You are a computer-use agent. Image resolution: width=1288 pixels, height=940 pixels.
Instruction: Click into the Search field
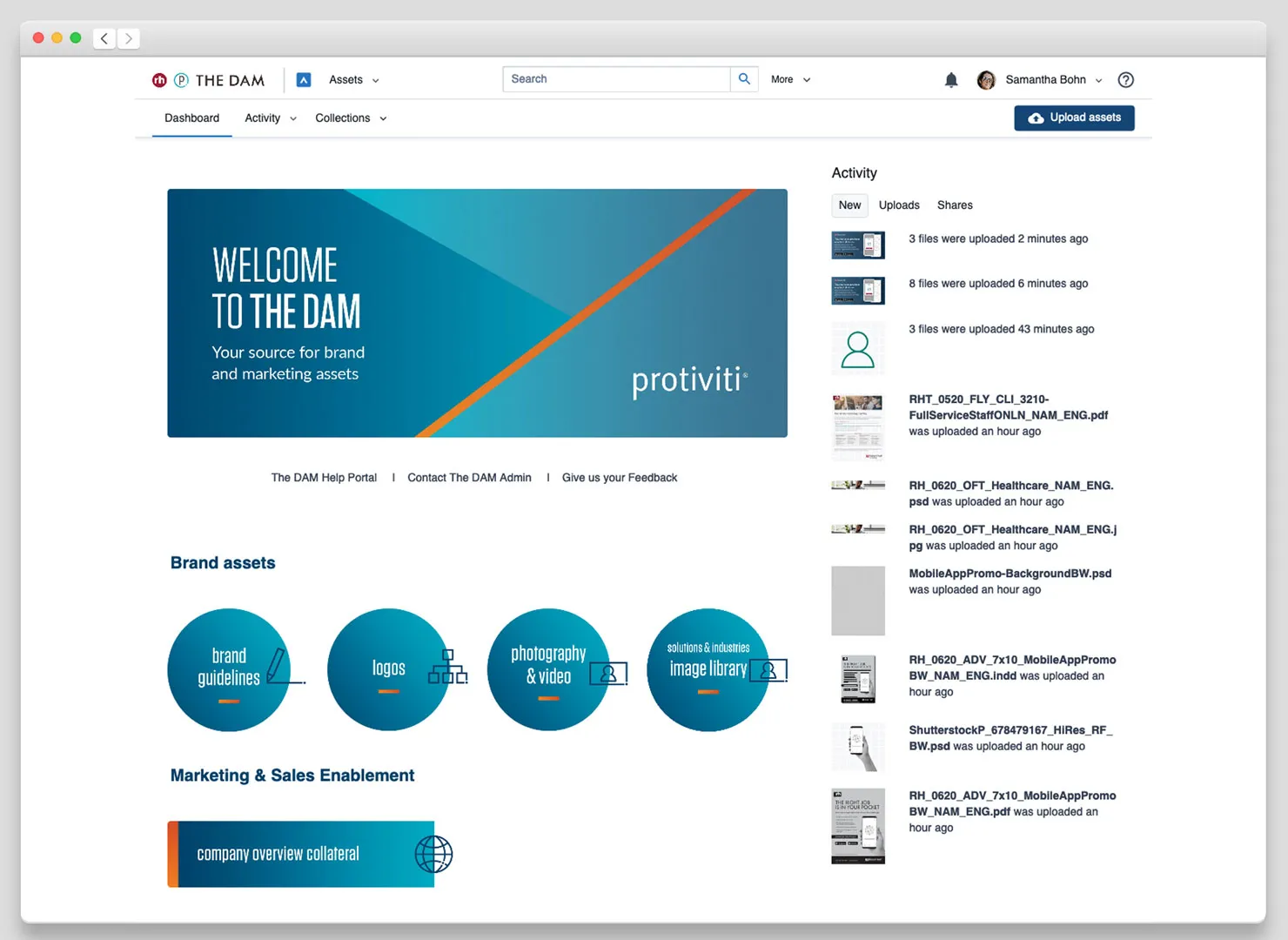click(x=616, y=79)
